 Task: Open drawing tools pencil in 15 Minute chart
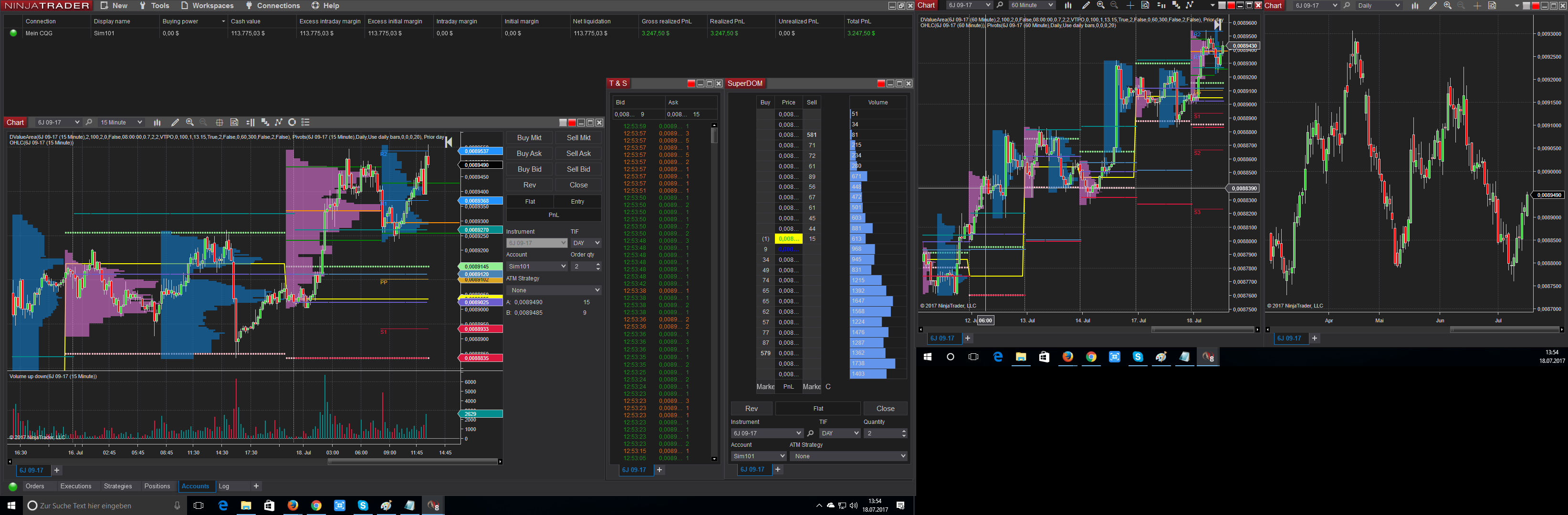[x=175, y=122]
